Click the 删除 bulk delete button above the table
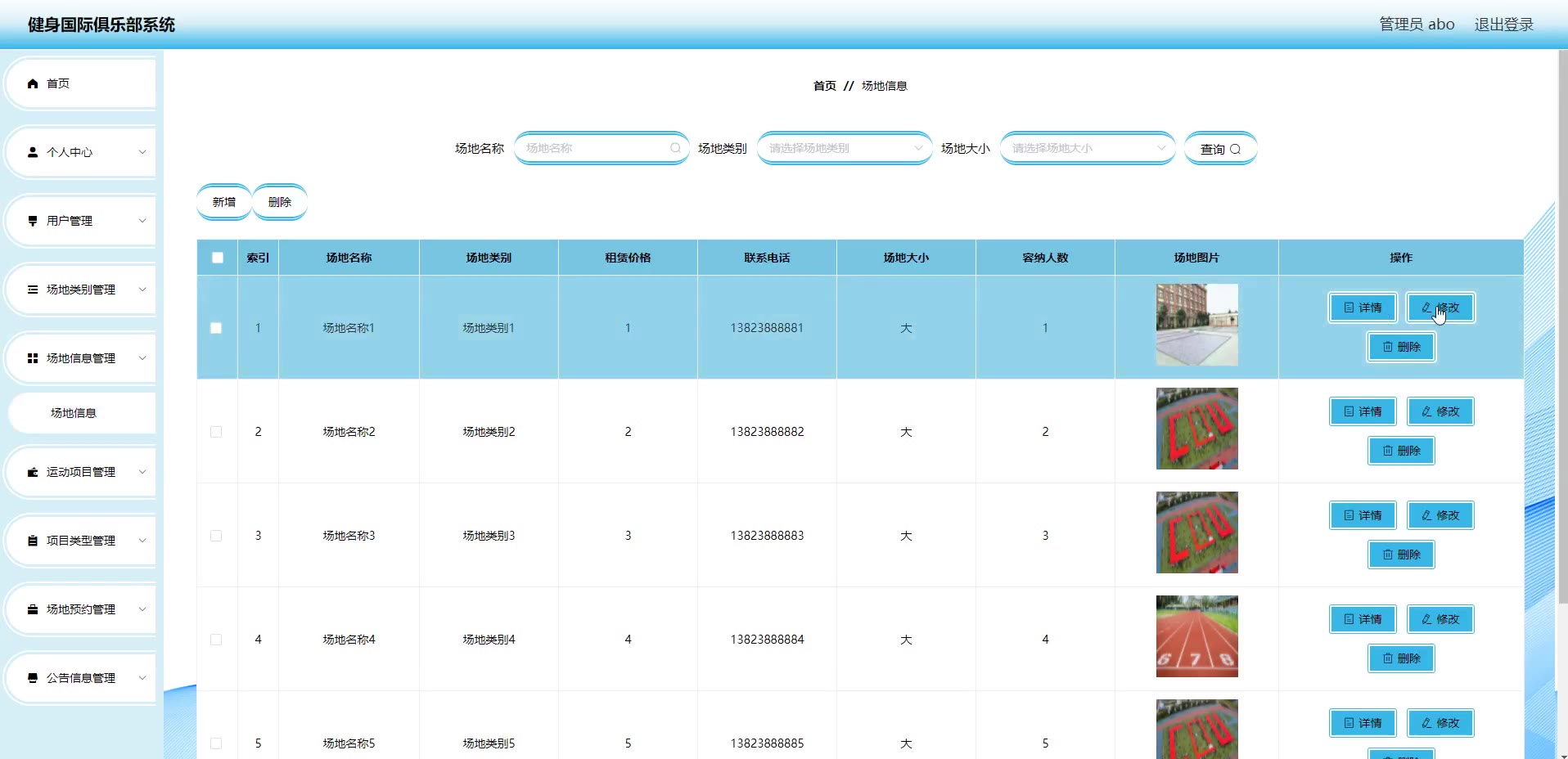 click(280, 202)
